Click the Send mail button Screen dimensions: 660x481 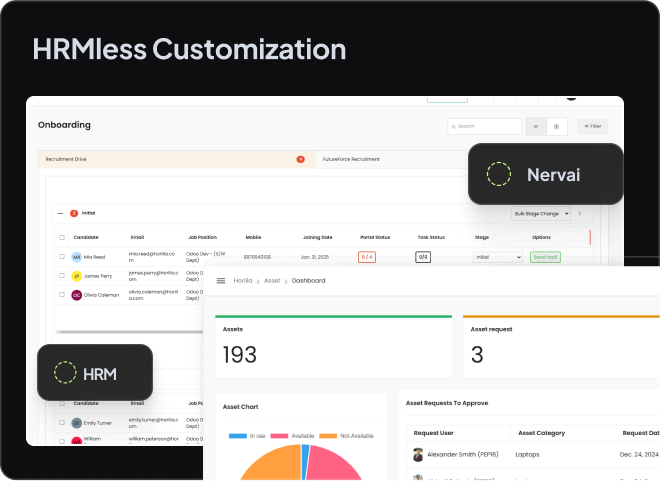click(x=546, y=257)
